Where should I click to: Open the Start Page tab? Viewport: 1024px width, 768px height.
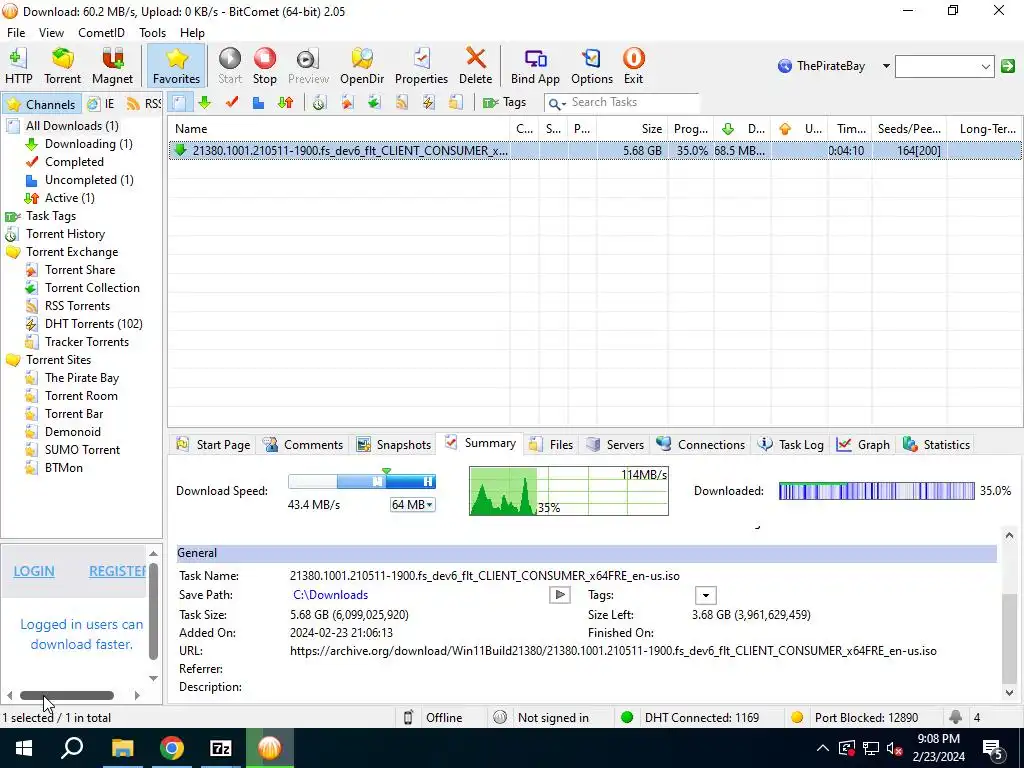(213, 445)
